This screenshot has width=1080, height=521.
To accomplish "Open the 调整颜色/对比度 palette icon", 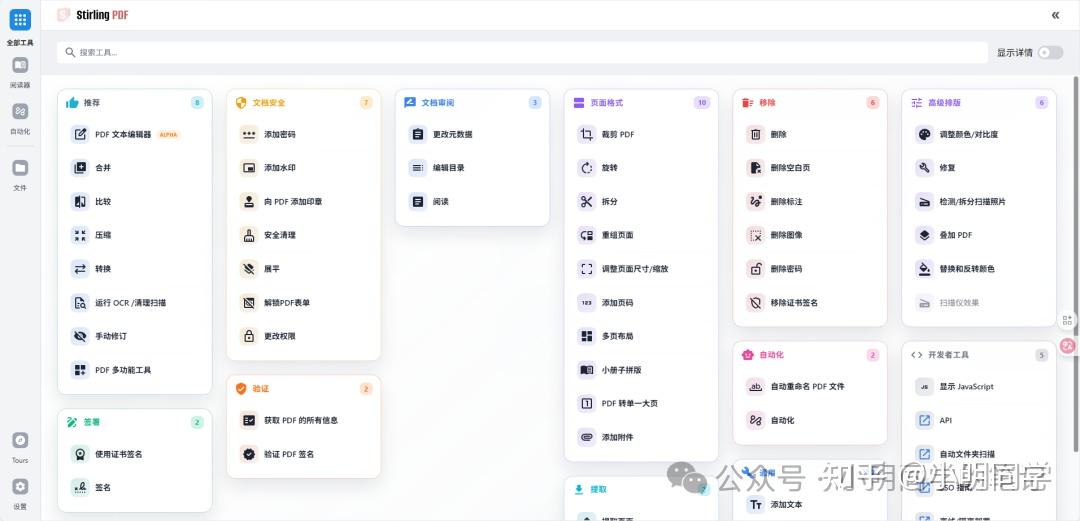I will 924,134.
